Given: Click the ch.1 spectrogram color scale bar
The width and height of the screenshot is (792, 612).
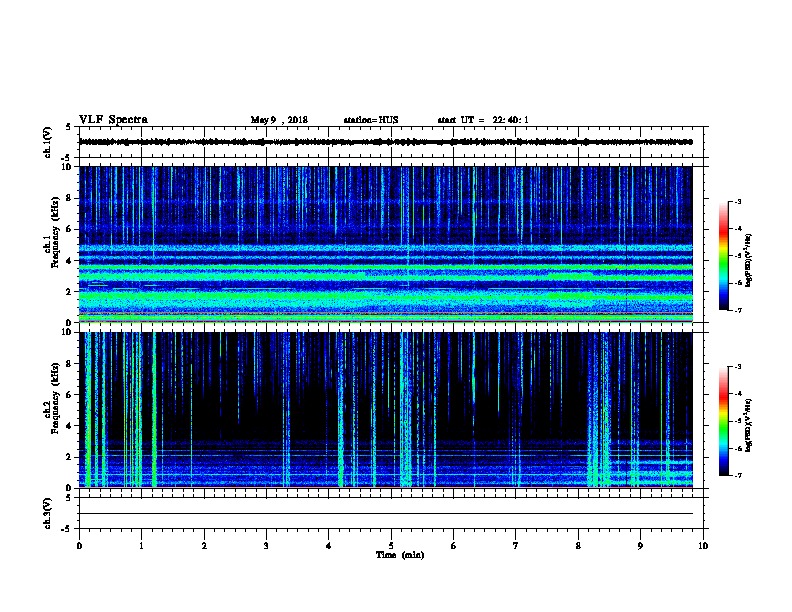Looking at the screenshot, I should (x=724, y=256).
